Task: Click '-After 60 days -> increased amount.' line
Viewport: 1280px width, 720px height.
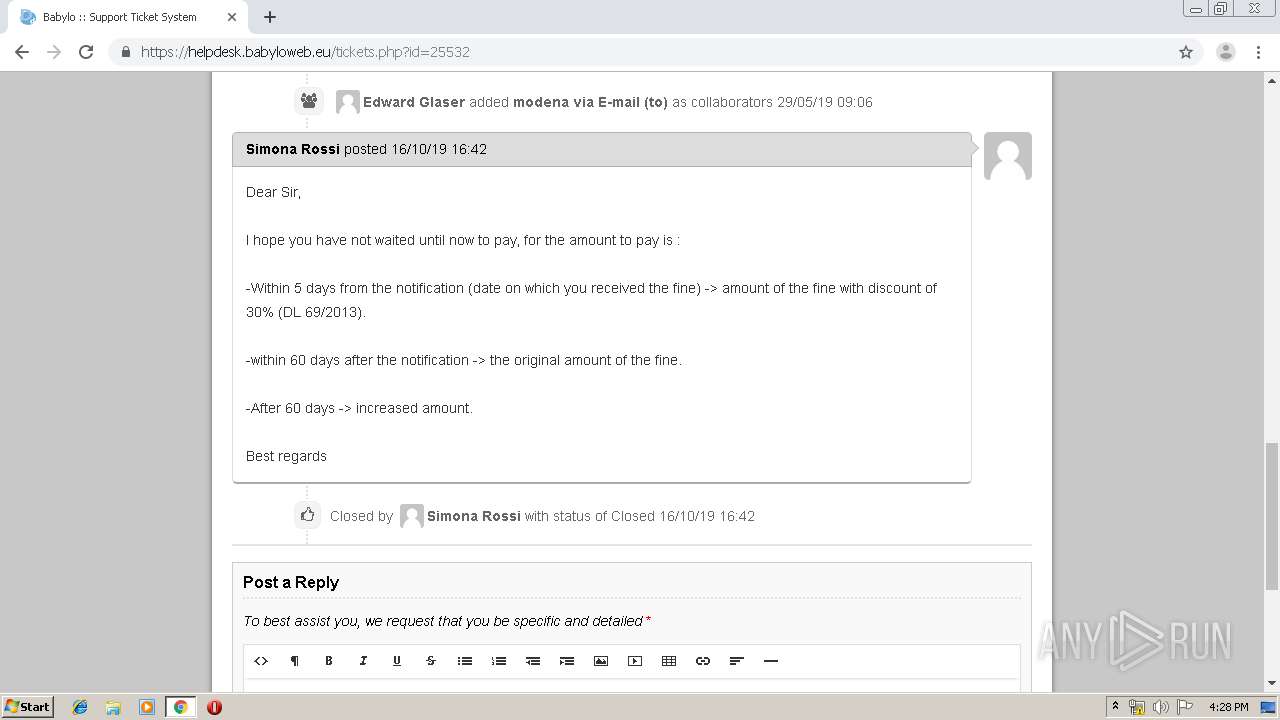Action: pos(359,408)
